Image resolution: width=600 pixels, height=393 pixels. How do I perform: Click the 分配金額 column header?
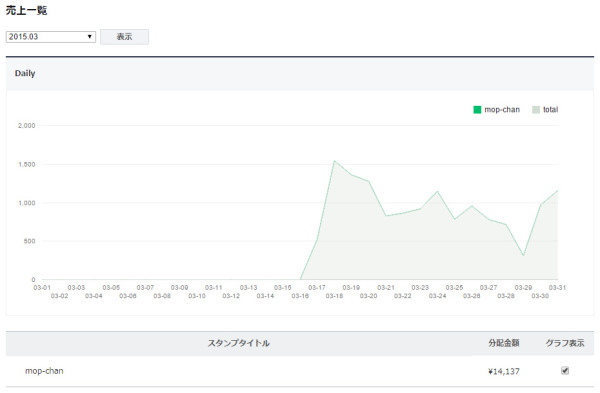click(504, 343)
